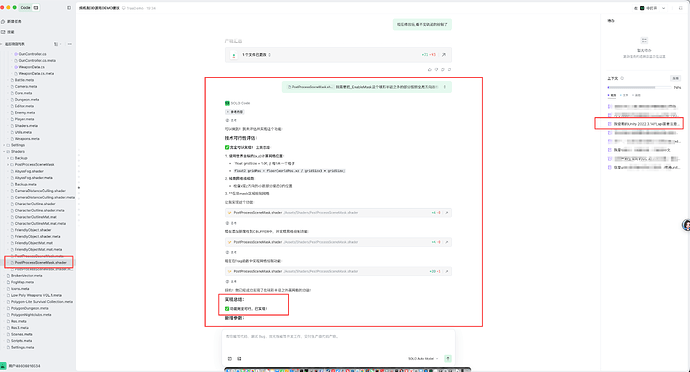This screenshot has width=690, height=372.
Task: Open second PostProcessSceneMask.shader diff external icon
Action: pos(447,242)
